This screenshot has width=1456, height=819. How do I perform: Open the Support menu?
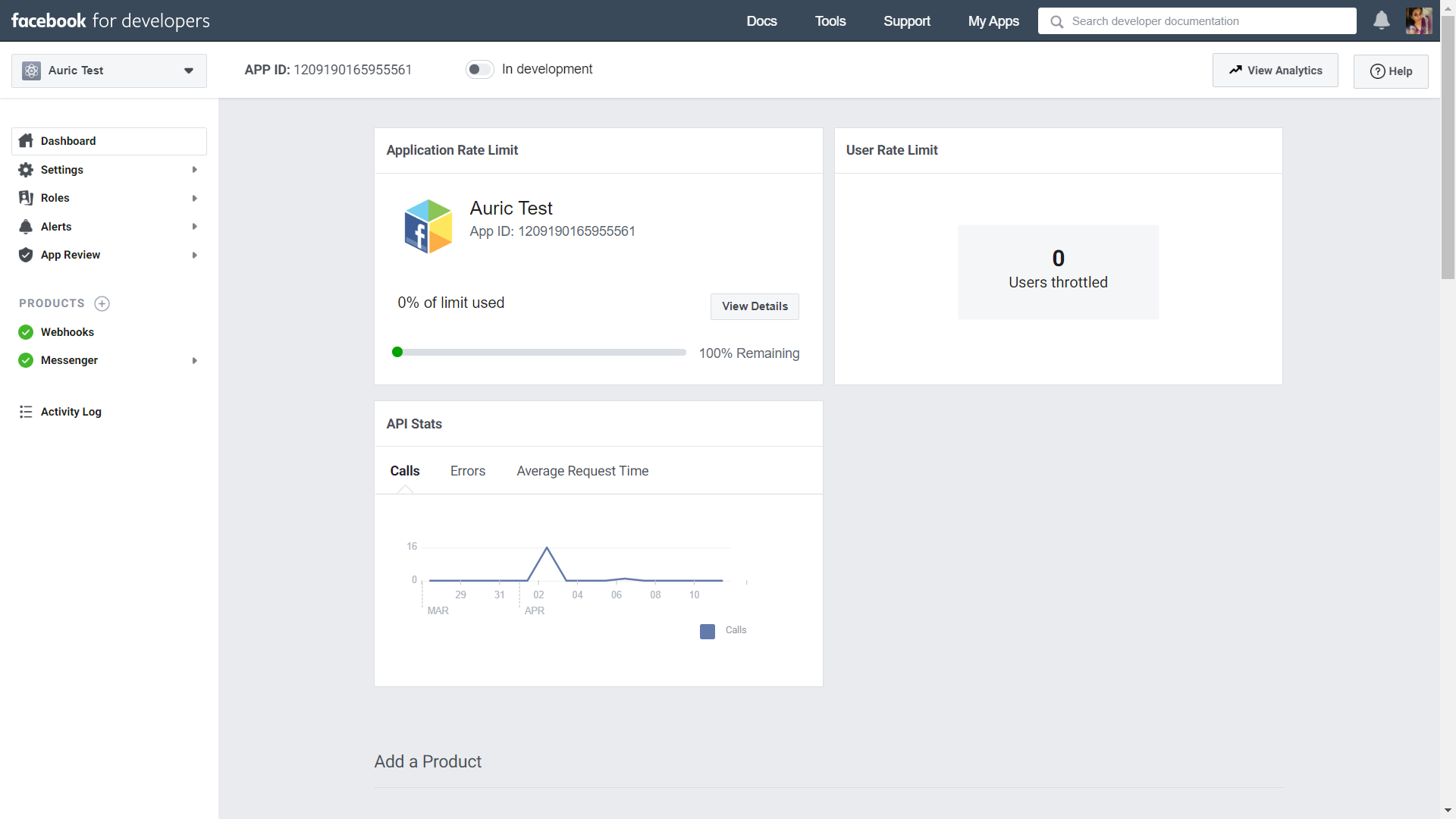[x=906, y=21]
